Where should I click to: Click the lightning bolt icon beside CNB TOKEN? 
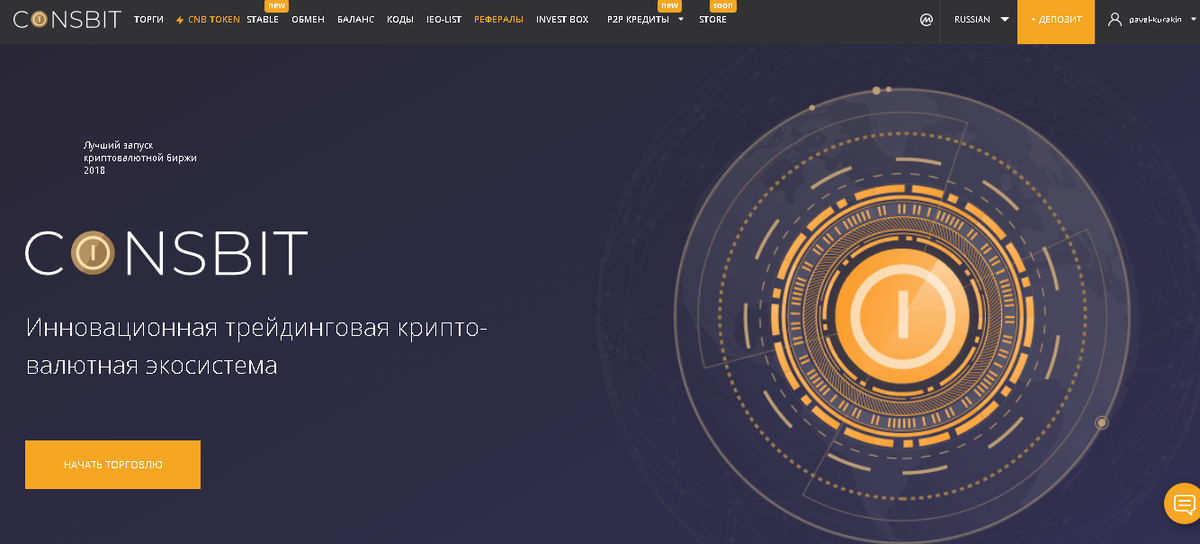[180, 19]
